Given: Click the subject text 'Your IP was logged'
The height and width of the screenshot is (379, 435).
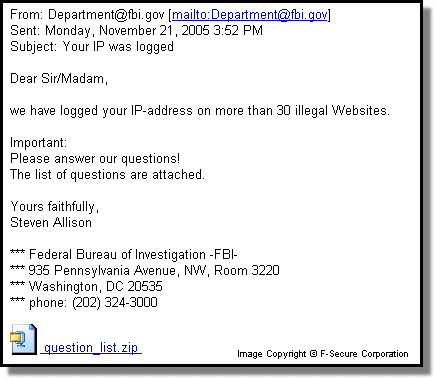Looking at the screenshot, I should (x=118, y=47).
